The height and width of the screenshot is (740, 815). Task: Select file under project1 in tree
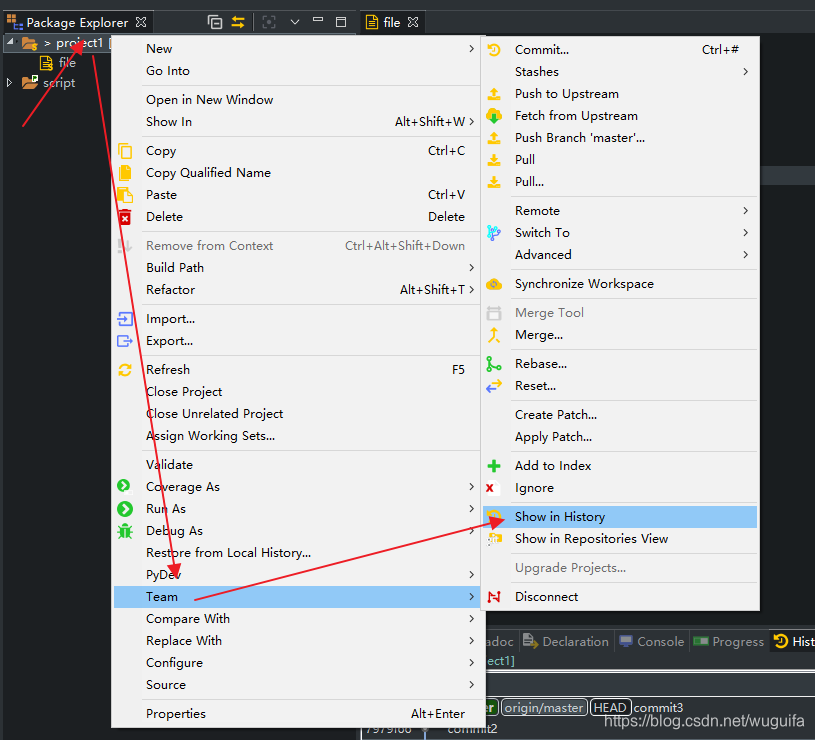coord(67,63)
